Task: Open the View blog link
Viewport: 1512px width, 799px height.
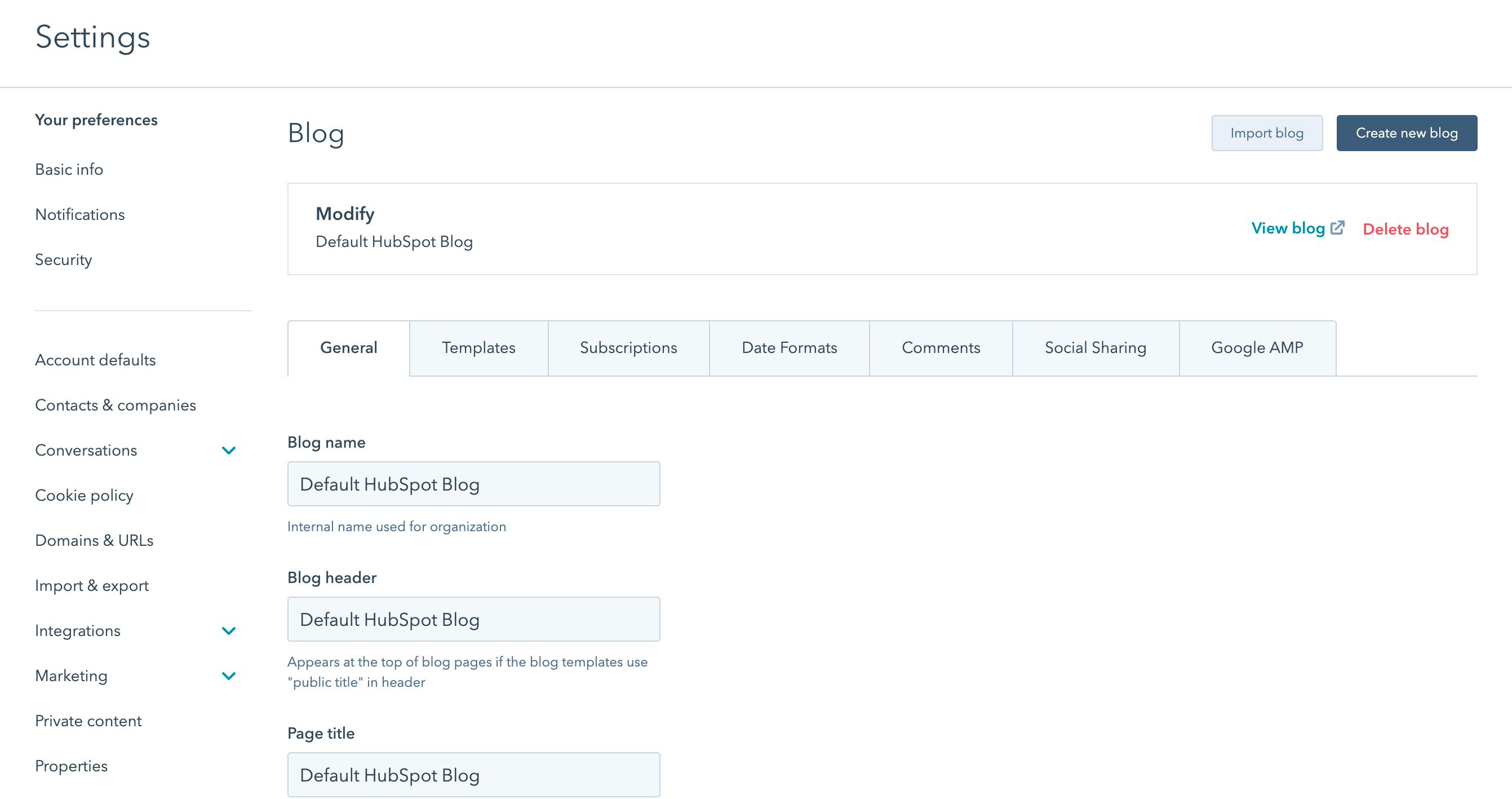Action: pos(1288,228)
